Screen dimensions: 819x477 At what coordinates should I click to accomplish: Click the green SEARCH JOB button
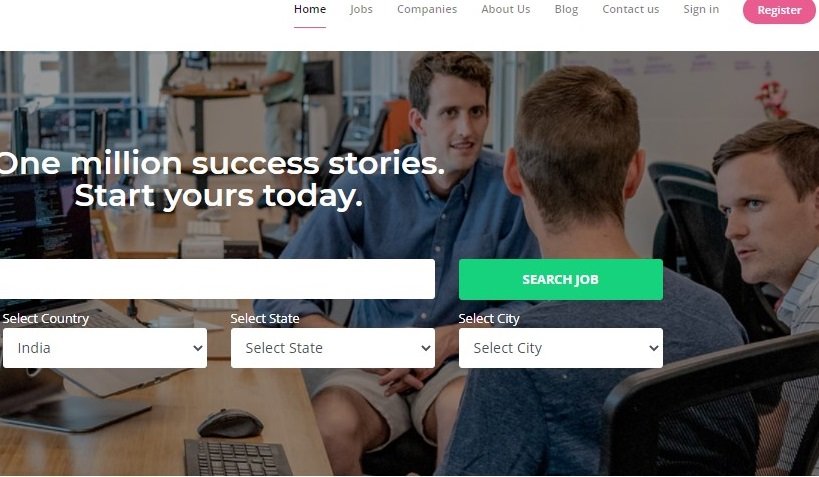coord(560,280)
